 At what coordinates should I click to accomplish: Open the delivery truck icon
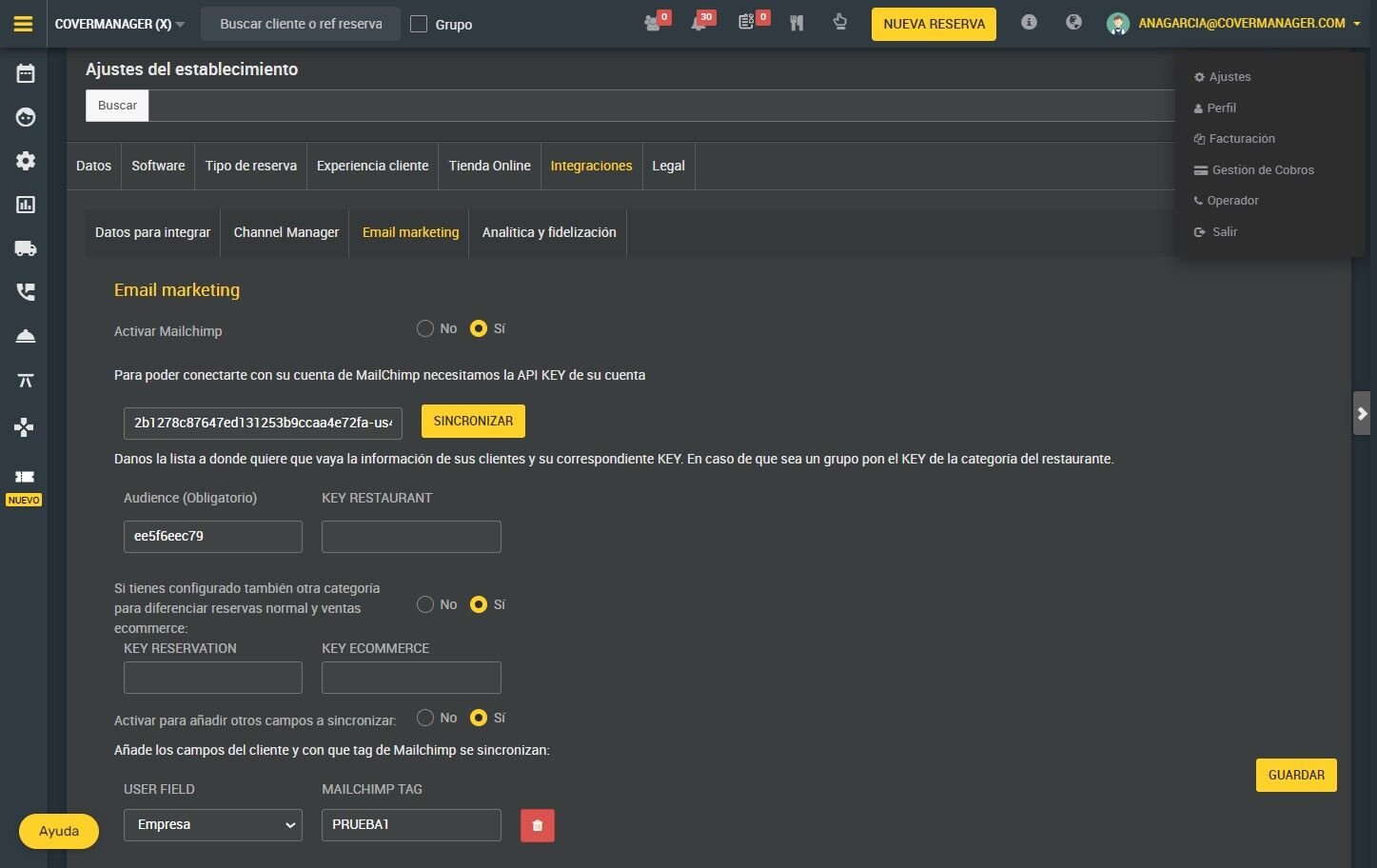[26, 248]
